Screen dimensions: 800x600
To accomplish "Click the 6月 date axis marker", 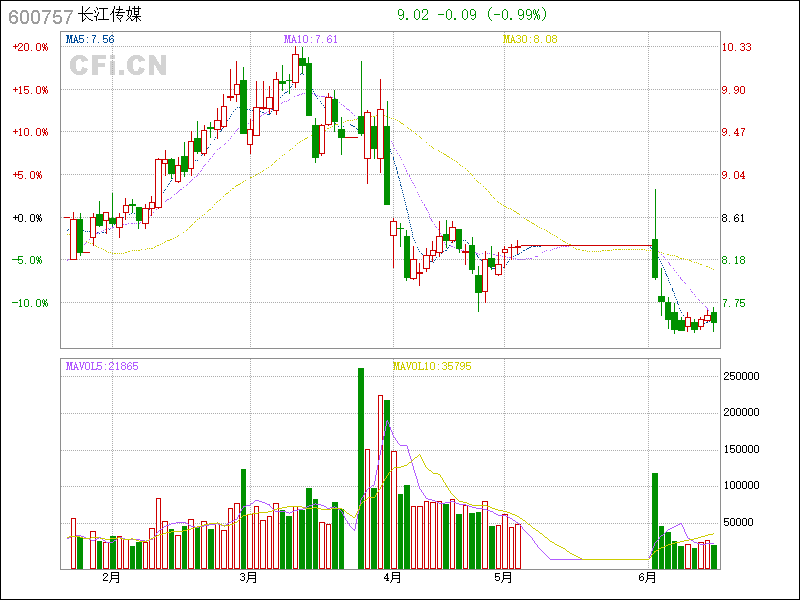I will [648, 577].
